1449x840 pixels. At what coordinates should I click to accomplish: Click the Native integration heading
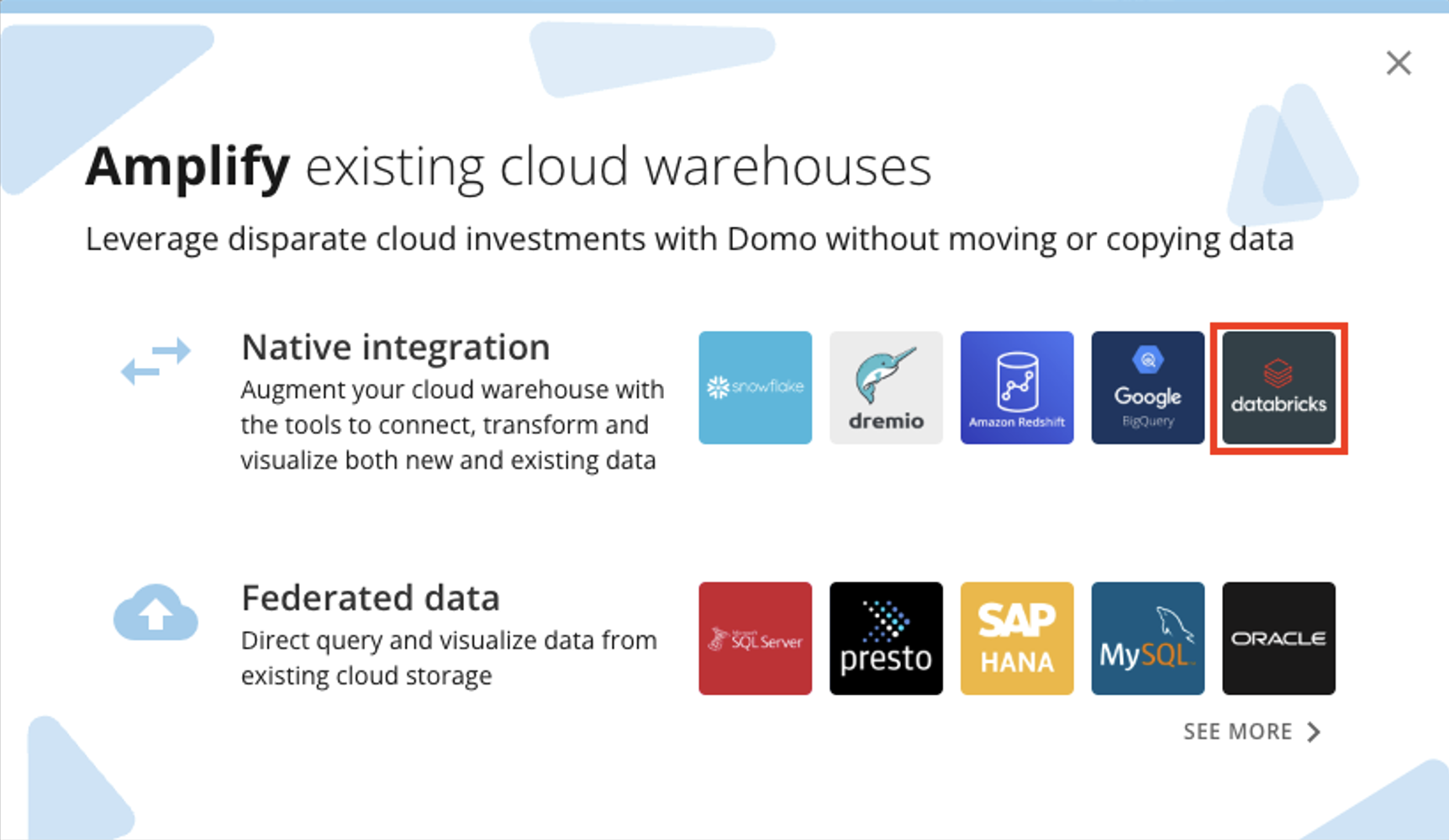395,346
